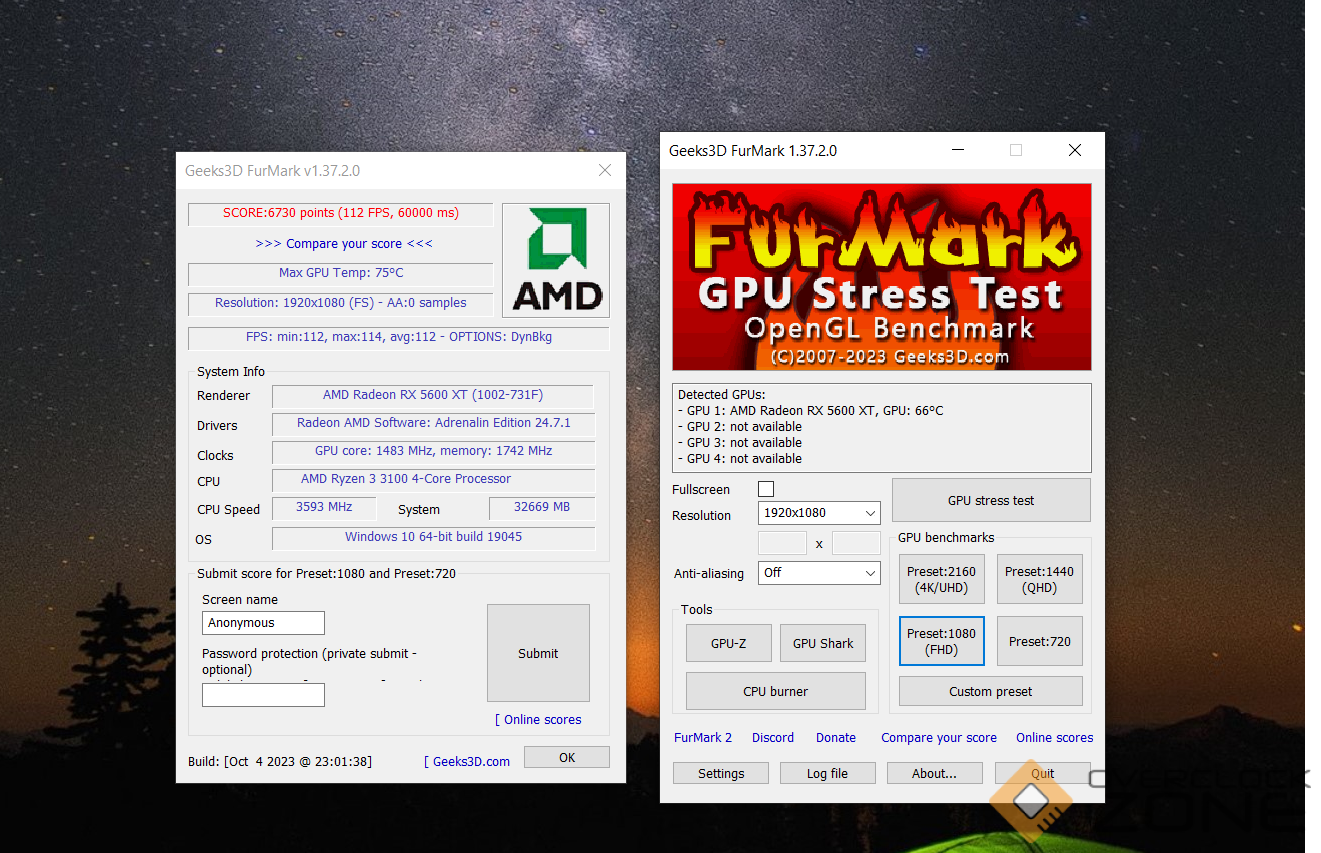This screenshot has height=853, width=1321.
Task: Click the Renderer value AMD Radeon RX 5600 XT
Action: pos(433,395)
